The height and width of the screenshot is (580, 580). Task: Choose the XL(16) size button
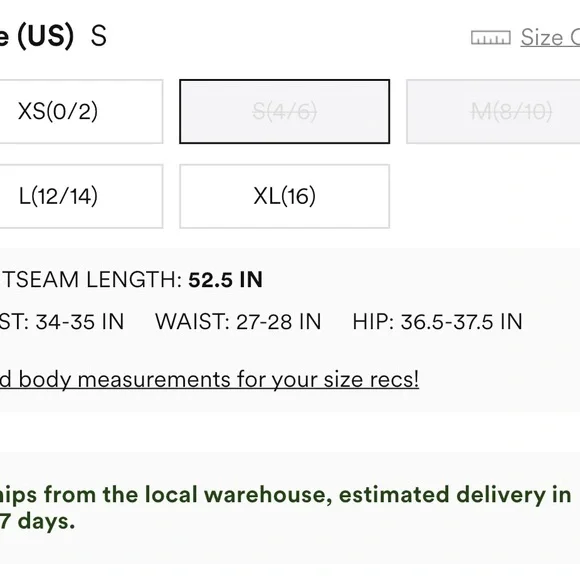(x=284, y=196)
